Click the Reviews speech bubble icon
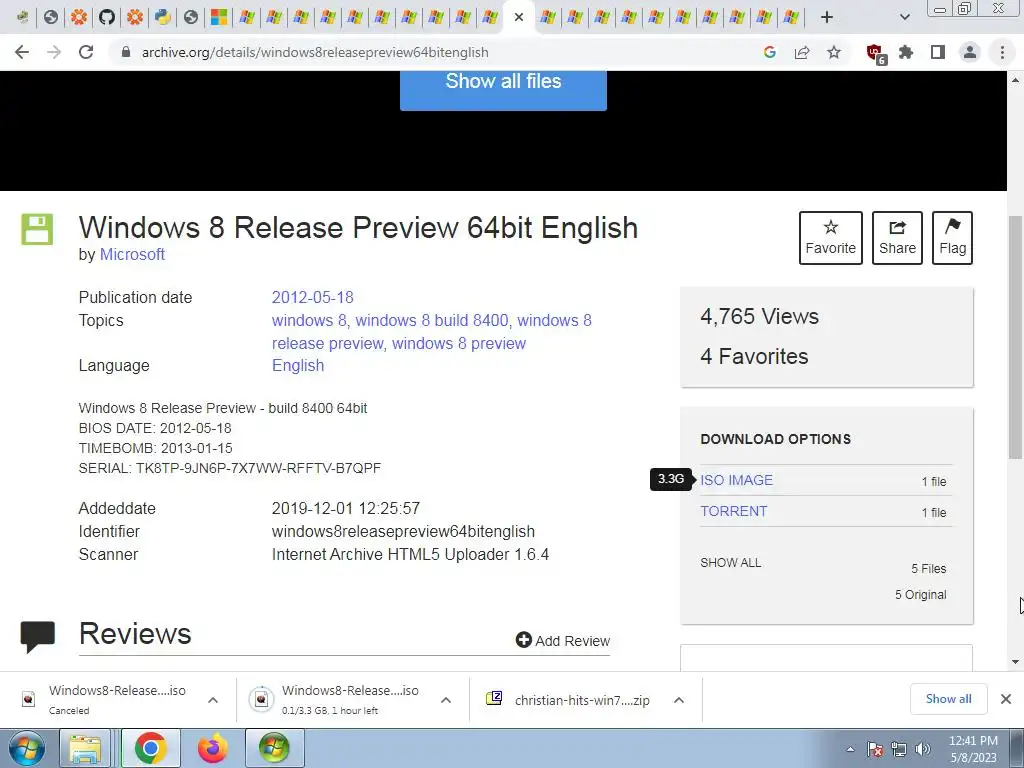1024x768 pixels. [37, 637]
